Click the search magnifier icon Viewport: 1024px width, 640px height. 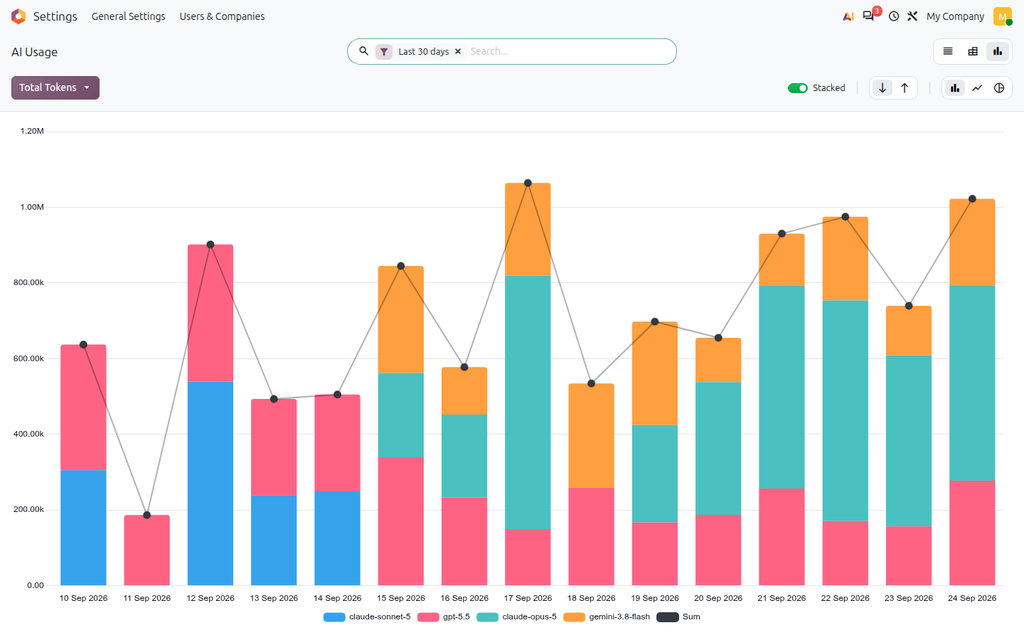click(364, 51)
